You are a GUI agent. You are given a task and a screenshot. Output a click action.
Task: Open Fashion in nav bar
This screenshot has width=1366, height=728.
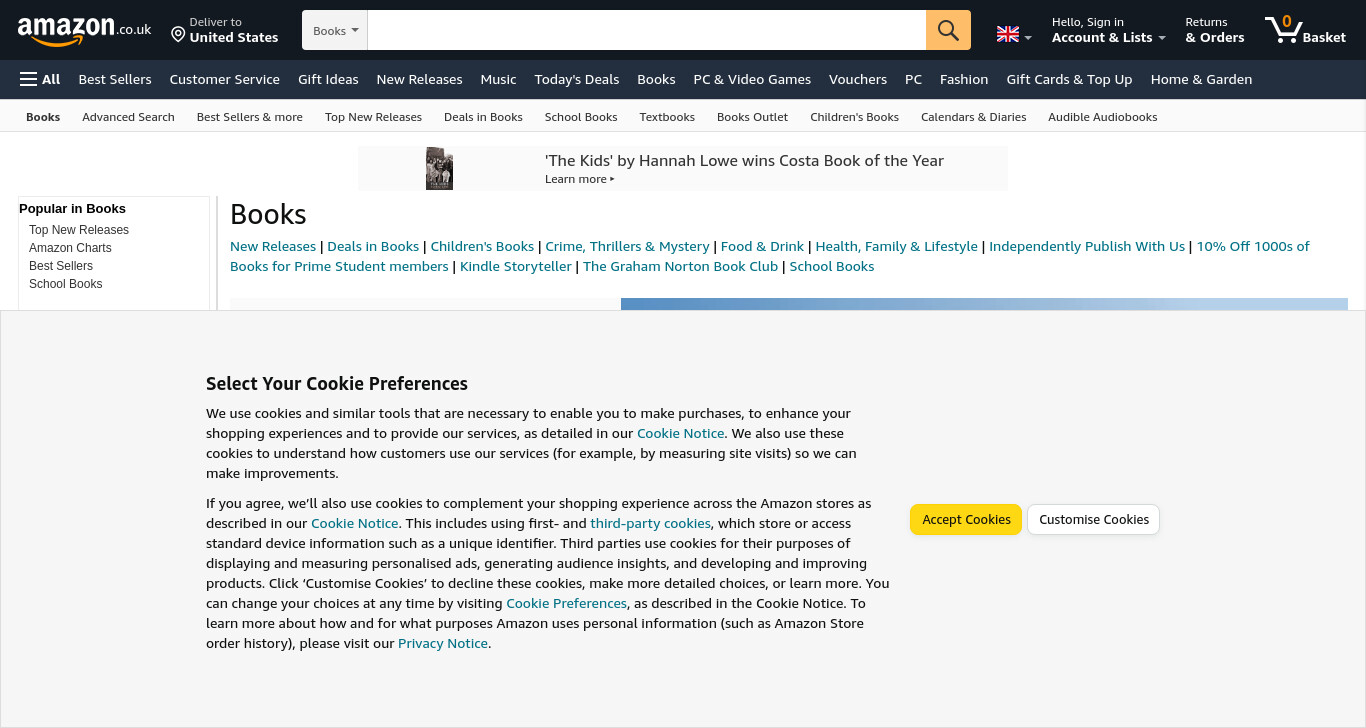(964, 79)
